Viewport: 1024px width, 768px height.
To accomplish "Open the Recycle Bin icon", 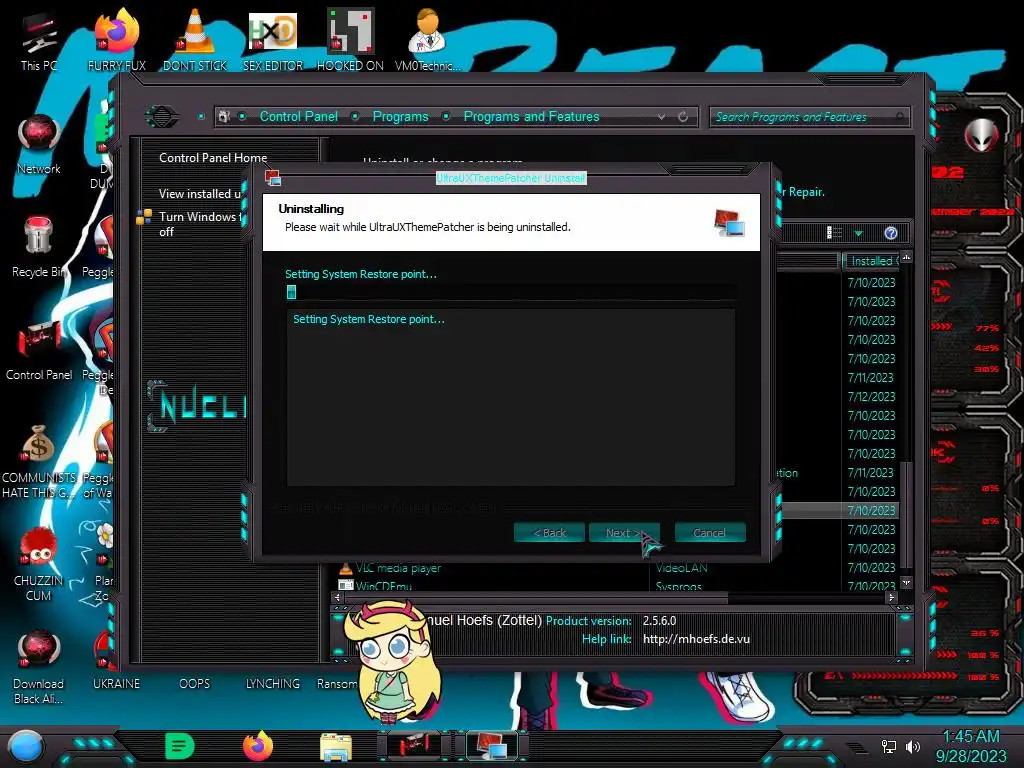I will [x=39, y=247].
